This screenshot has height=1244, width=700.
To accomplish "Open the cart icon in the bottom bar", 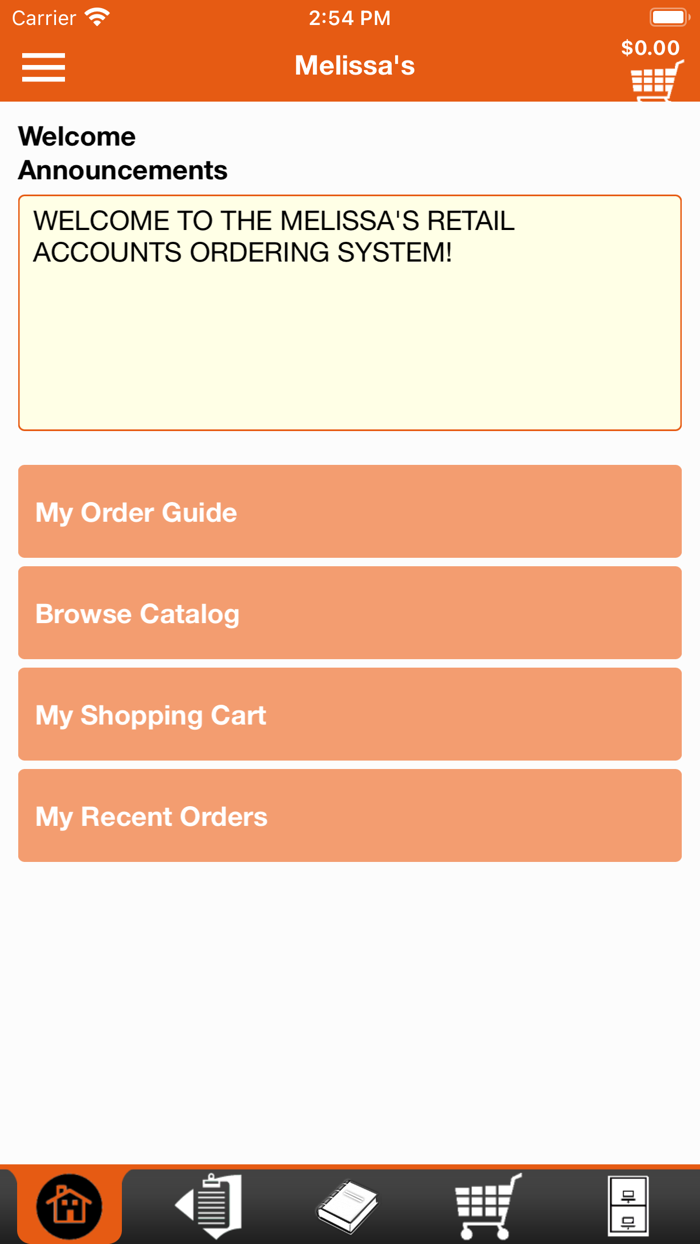I will (486, 1205).
